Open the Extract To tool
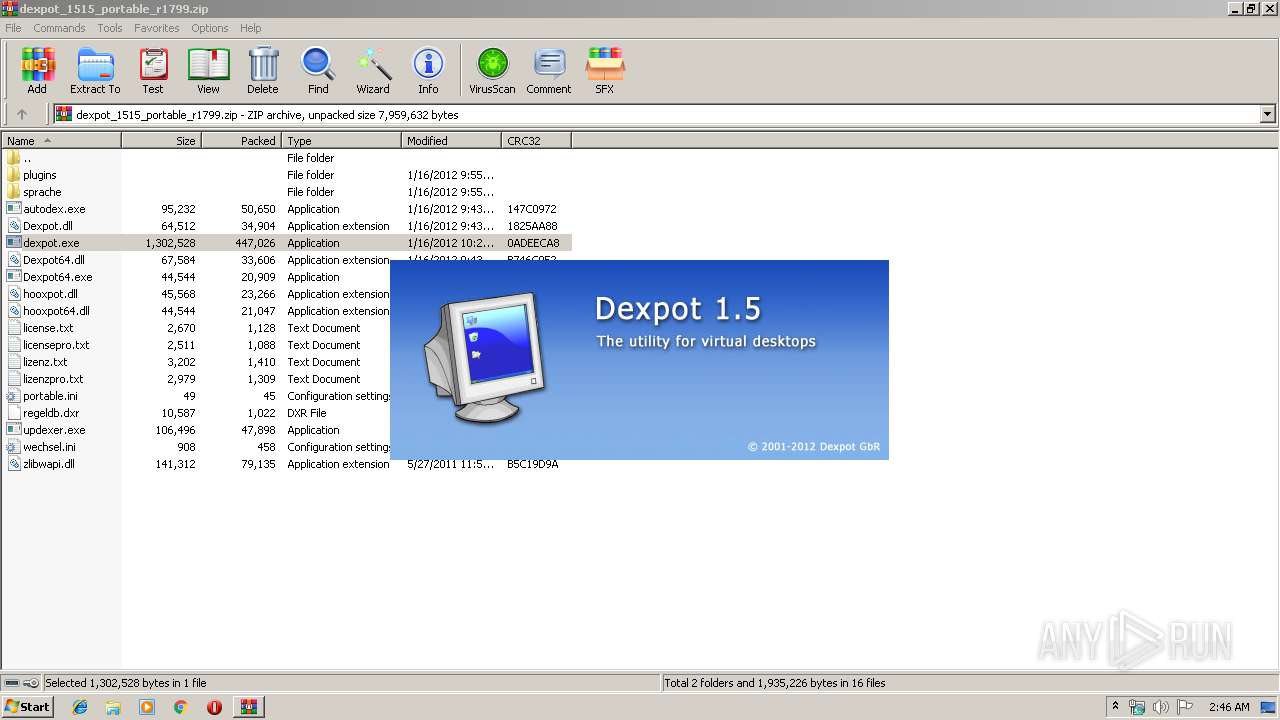This screenshot has width=1280, height=720. click(x=95, y=70)
